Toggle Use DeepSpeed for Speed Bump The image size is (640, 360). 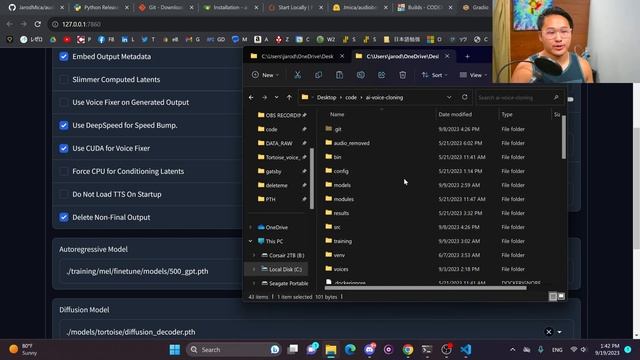coord(64,125)
